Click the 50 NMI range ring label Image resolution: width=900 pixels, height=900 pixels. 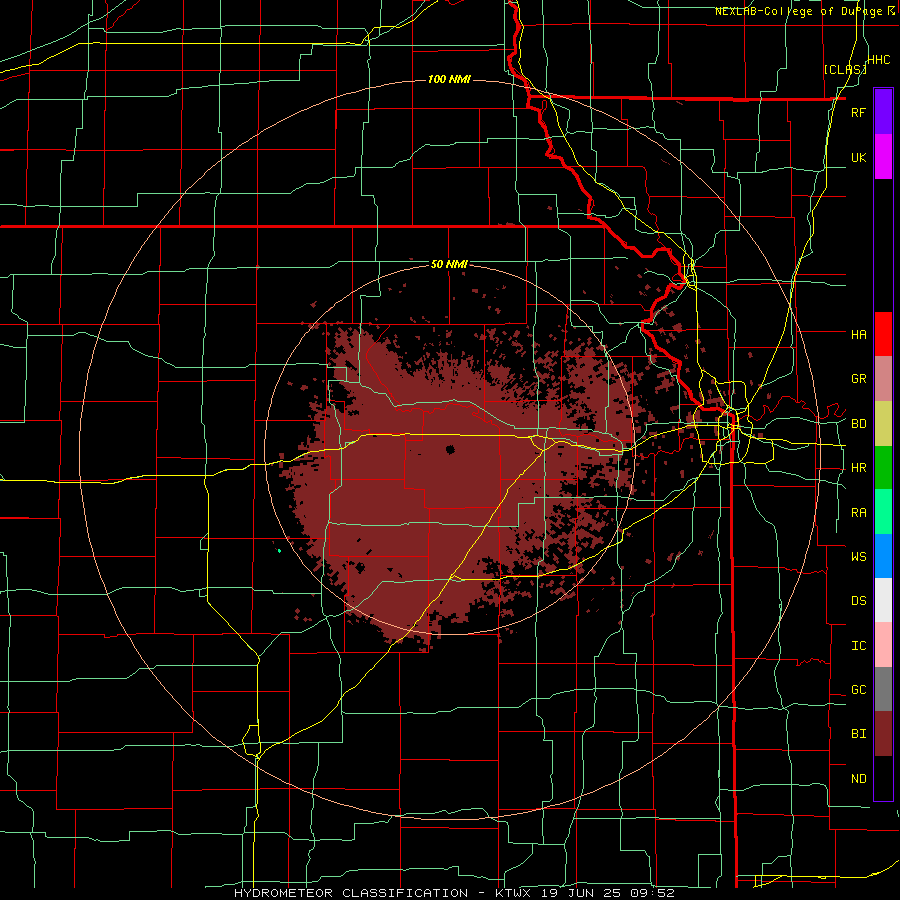(x=449, y=264)
